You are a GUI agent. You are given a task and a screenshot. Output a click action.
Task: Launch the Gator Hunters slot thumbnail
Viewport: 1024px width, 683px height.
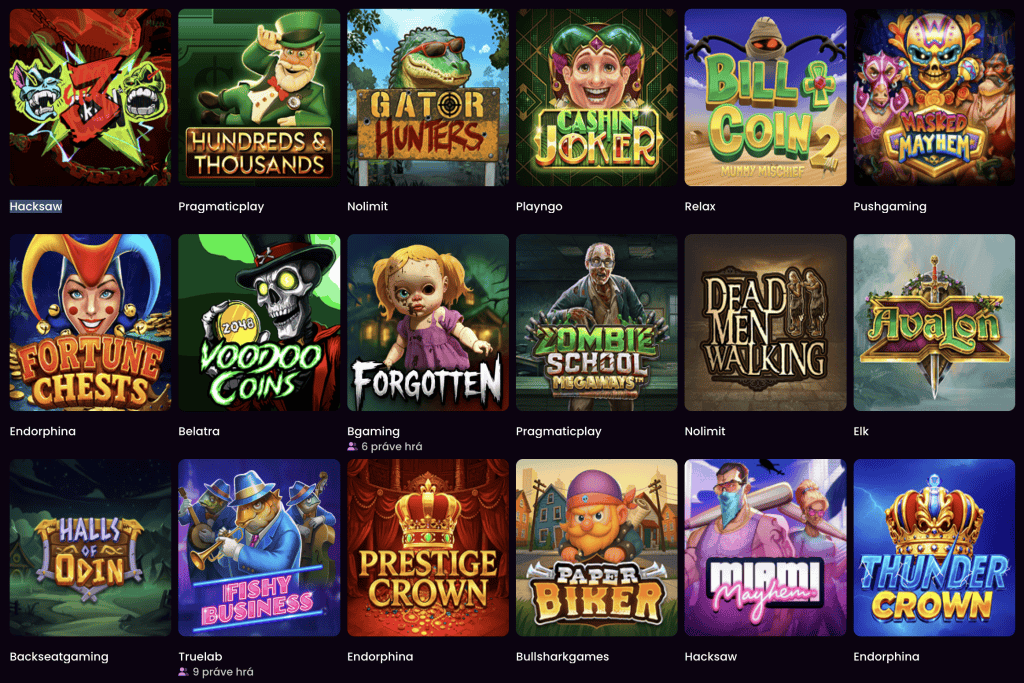(x=428, y=97)
